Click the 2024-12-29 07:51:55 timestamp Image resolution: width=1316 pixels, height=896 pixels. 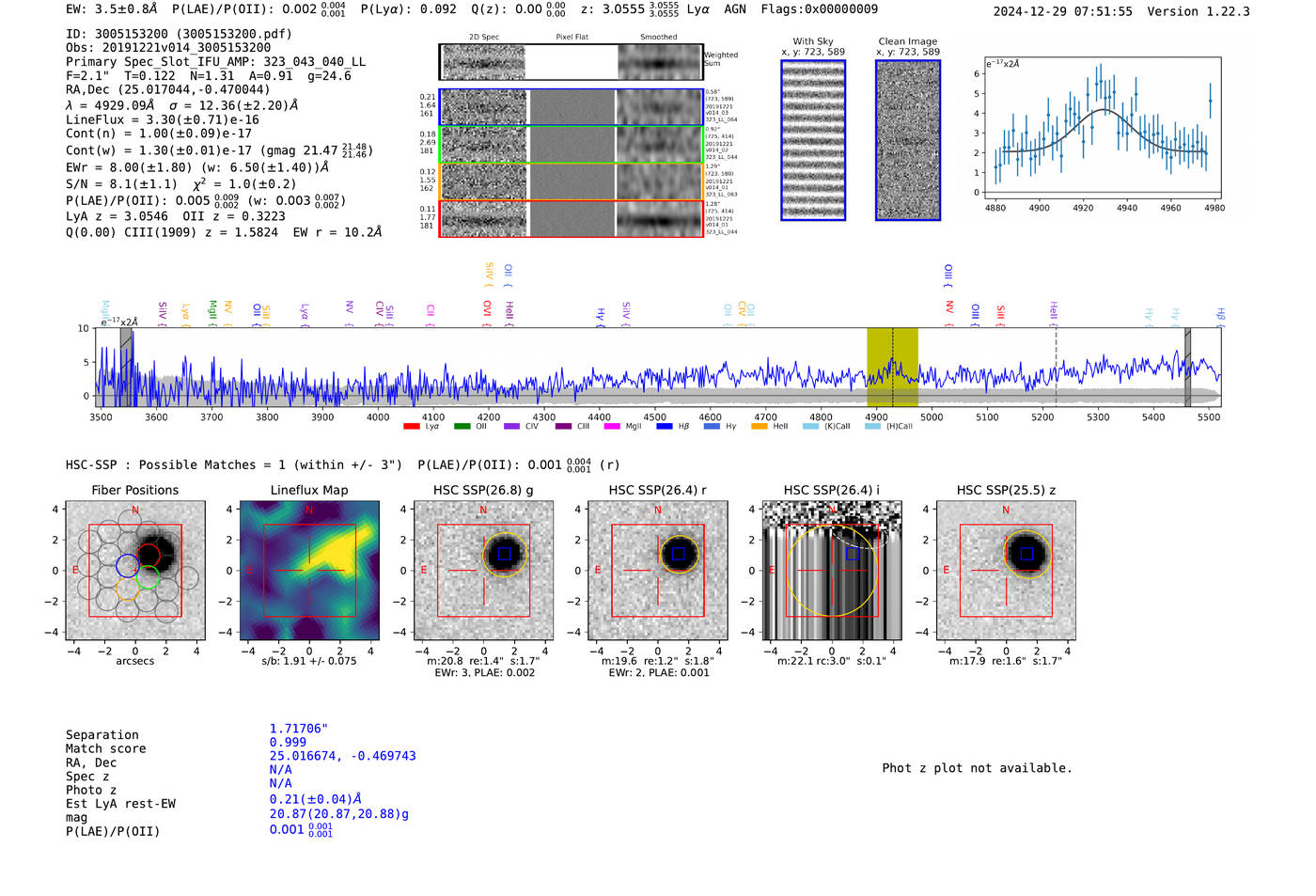tap(1063, 11)
